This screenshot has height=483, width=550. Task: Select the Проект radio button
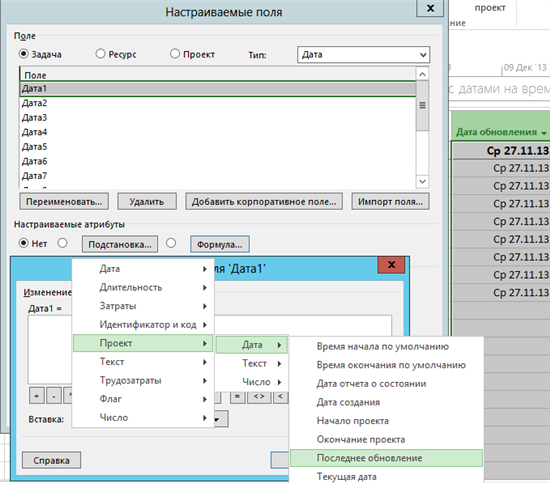click(x=175, y=54)
